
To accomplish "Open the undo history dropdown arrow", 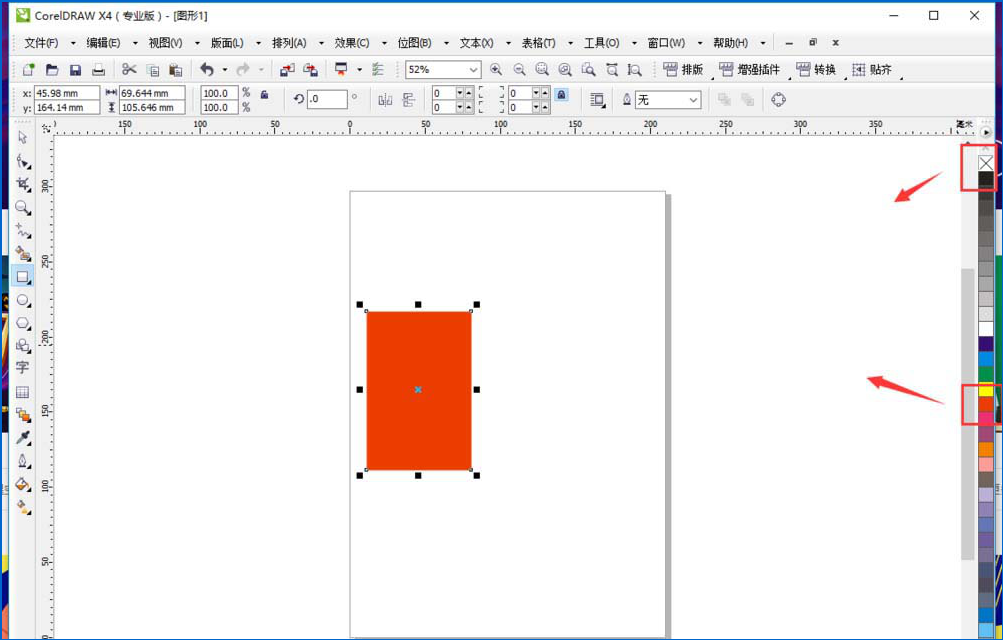I will pos(224,70).
